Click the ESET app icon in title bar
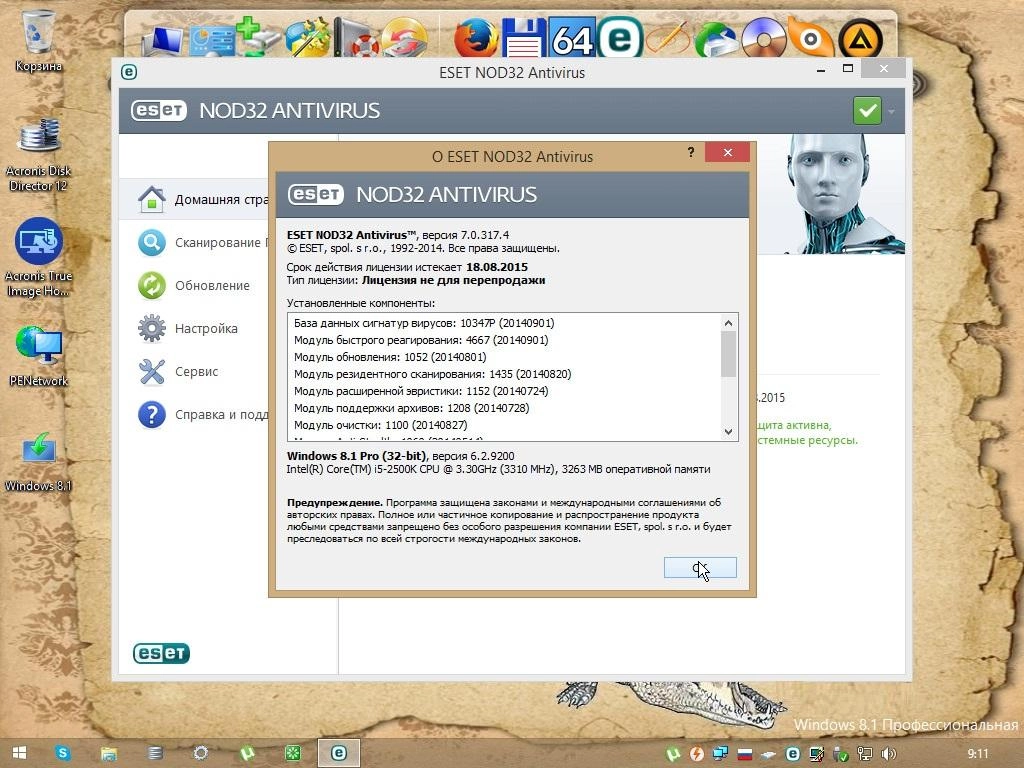 (129, 72)
